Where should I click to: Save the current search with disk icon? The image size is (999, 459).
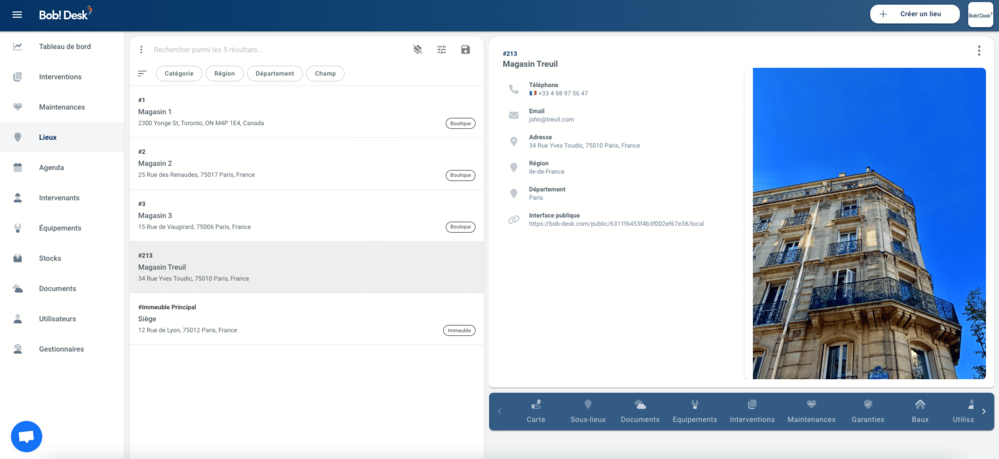[x=465, y=49]
